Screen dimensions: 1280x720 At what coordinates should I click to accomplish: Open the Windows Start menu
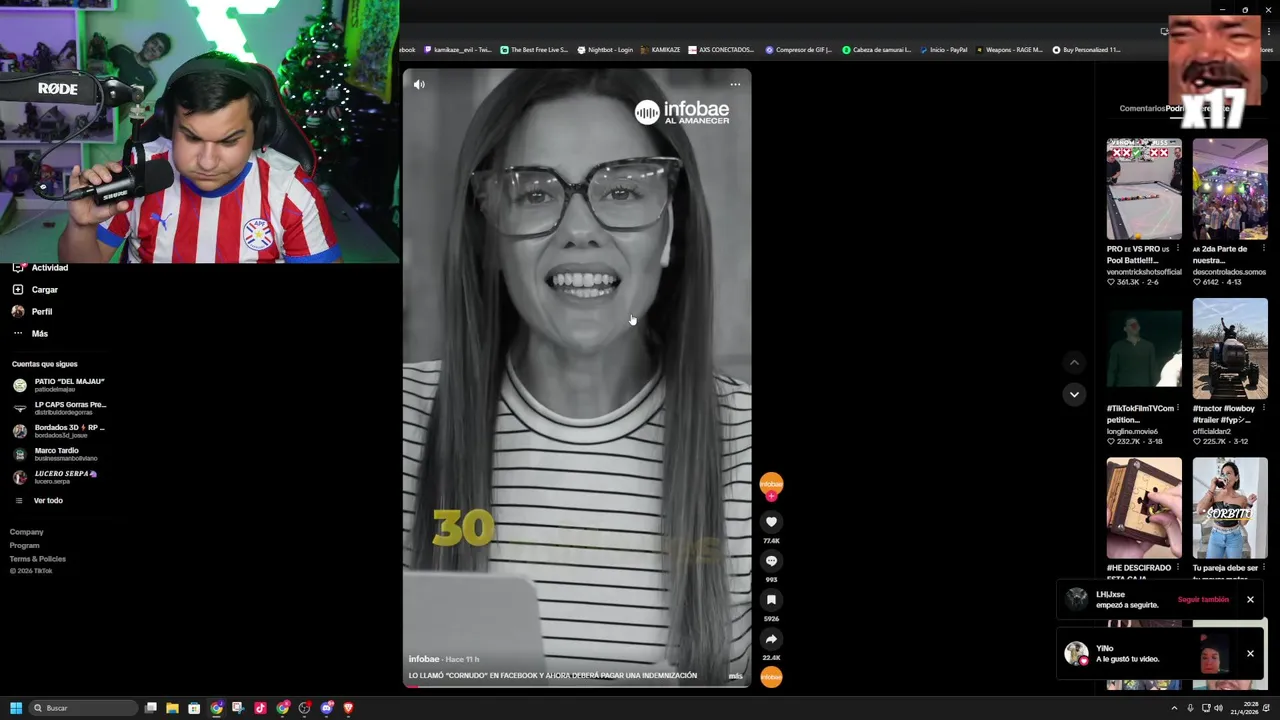(x=16, y=708)
